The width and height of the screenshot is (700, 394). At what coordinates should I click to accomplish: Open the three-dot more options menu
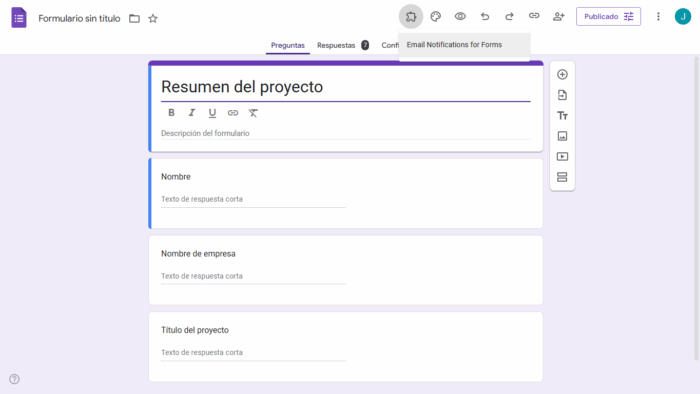click(658, 17)
